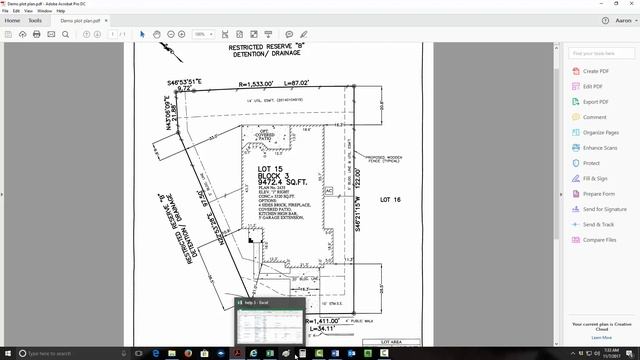Open the File menu
640x360 pixels.
coord(5,11)
